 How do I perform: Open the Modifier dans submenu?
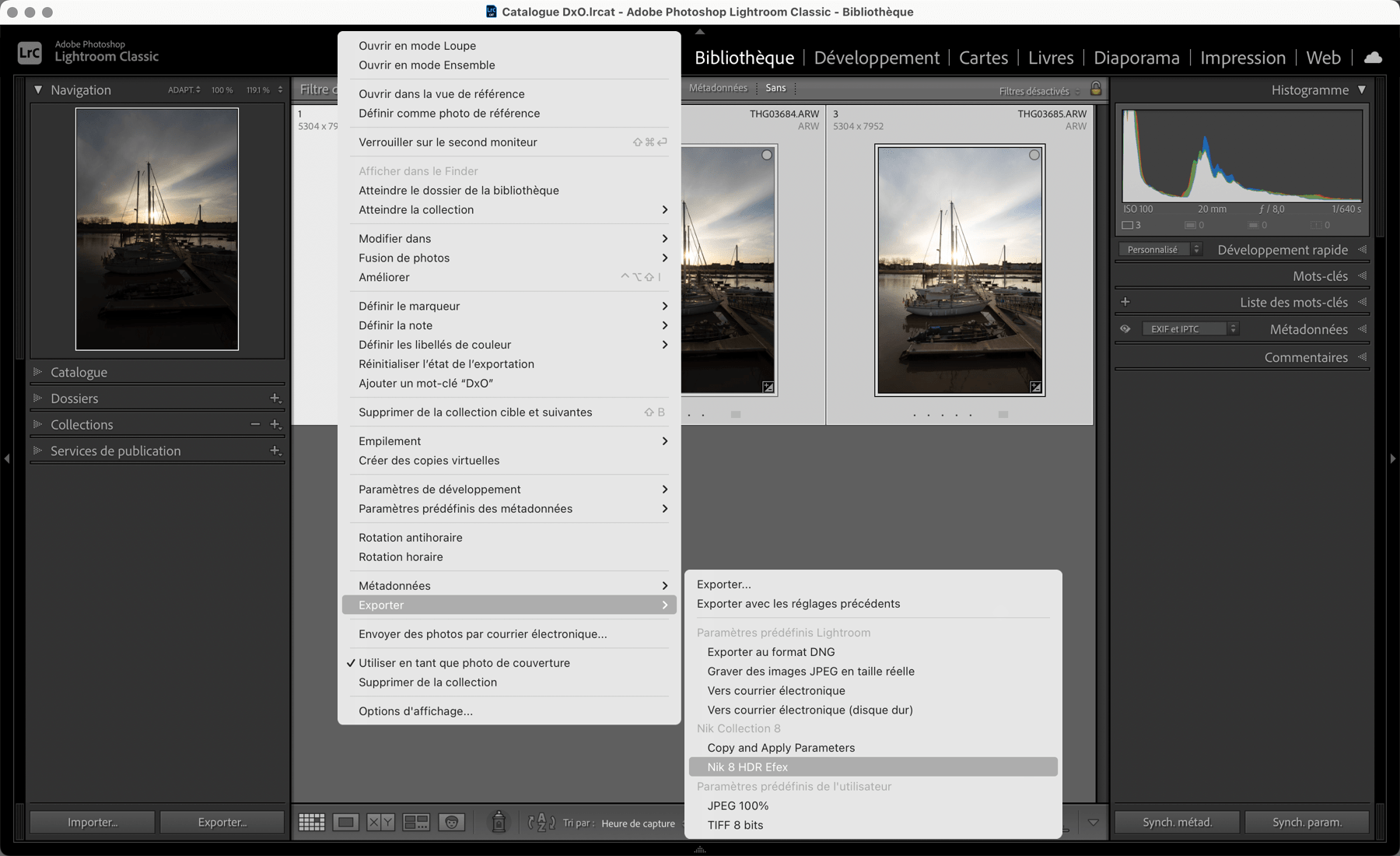pos(509,239)
